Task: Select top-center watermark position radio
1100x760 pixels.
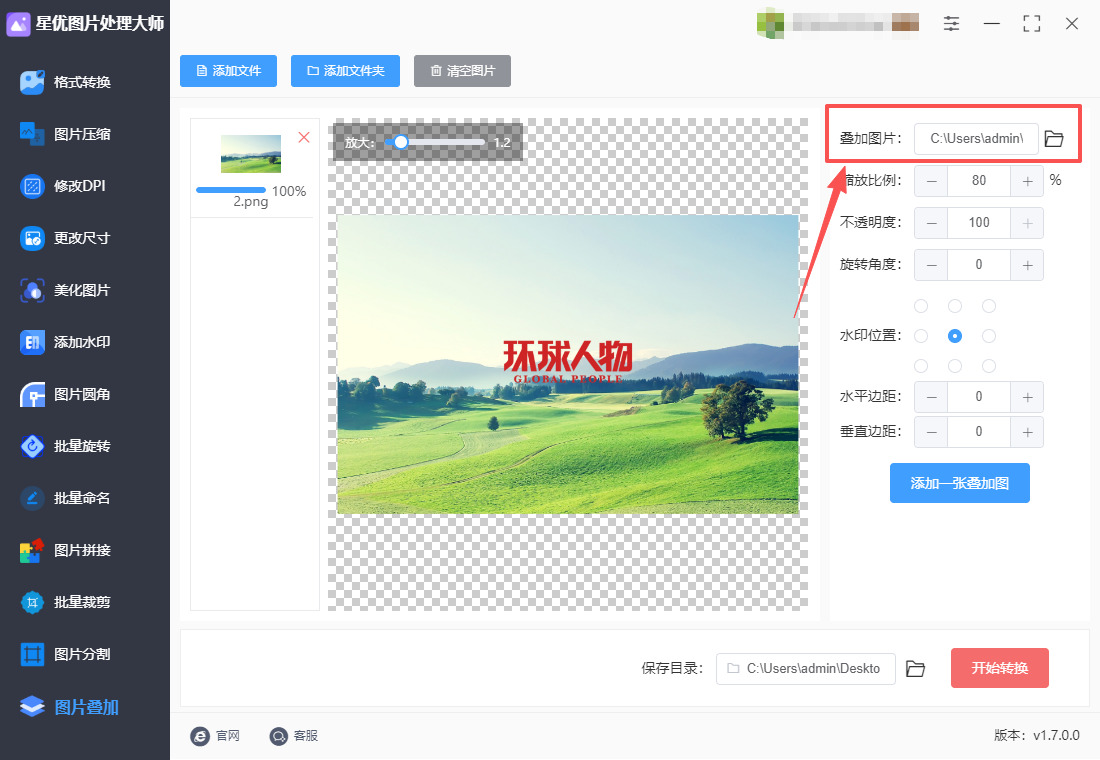Action: [955, 306]
